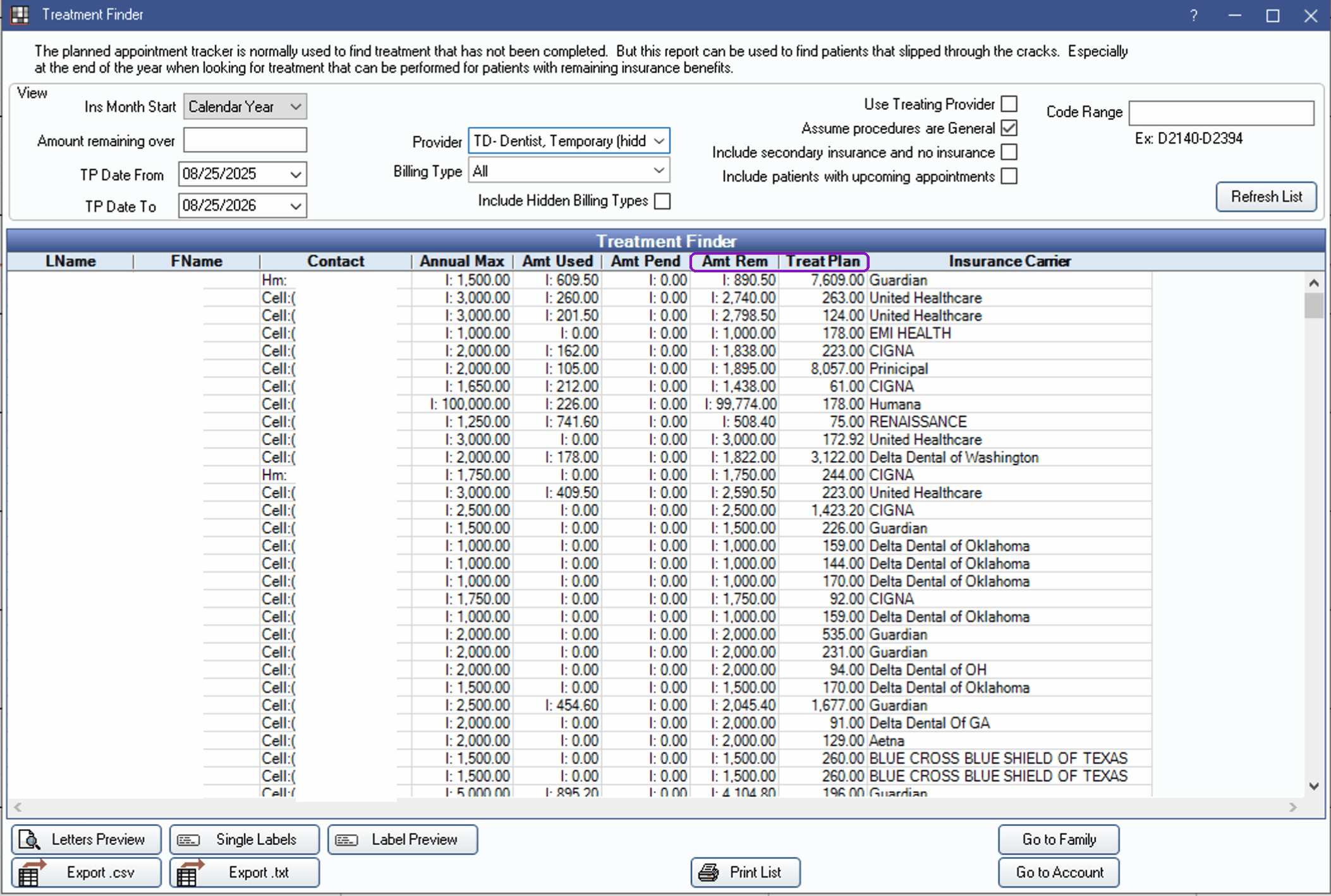Select the Aetna row

tap(580, 740)
